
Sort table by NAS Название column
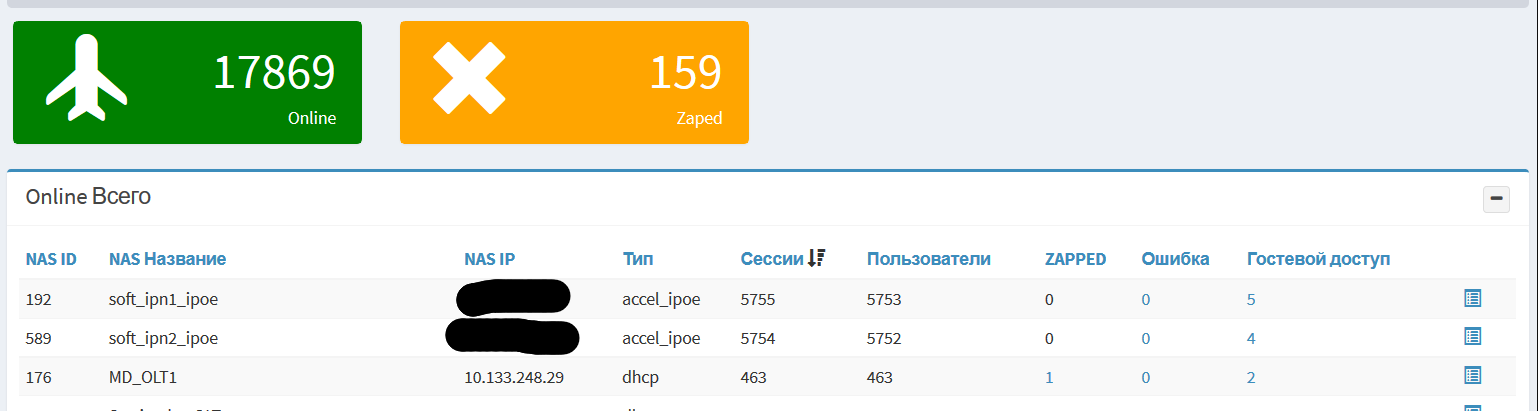[x=167, y=259]
